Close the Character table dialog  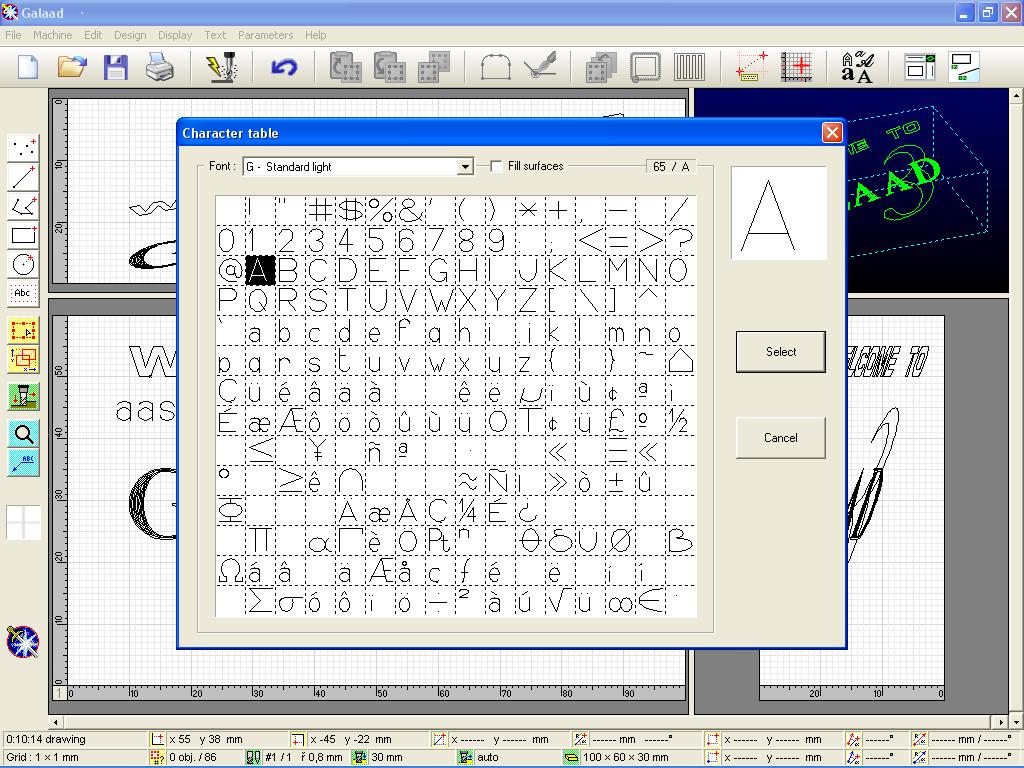tap(831, 133)
